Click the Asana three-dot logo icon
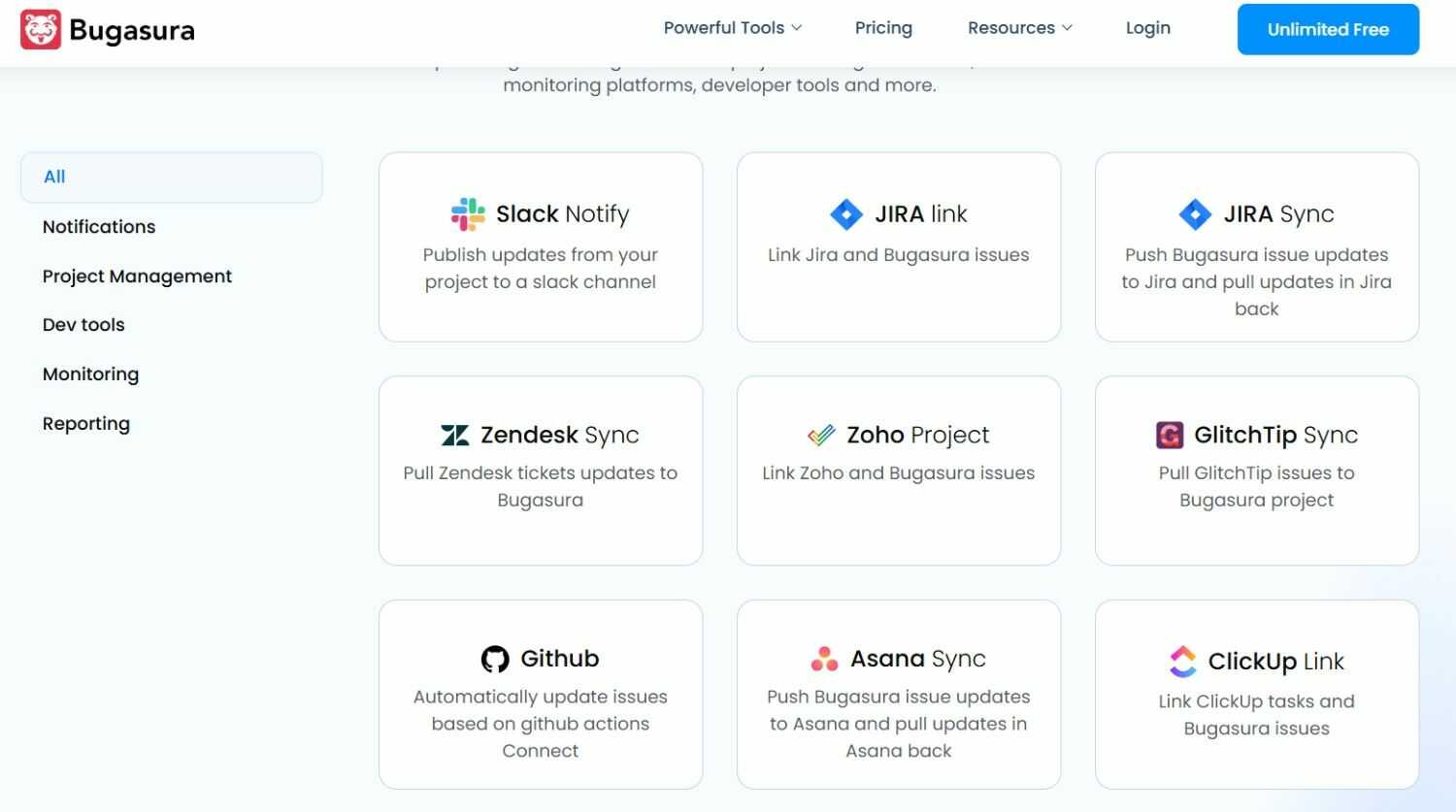This screenshot has width=1456, height=812. pyautogui.click(x=824, y=660)
